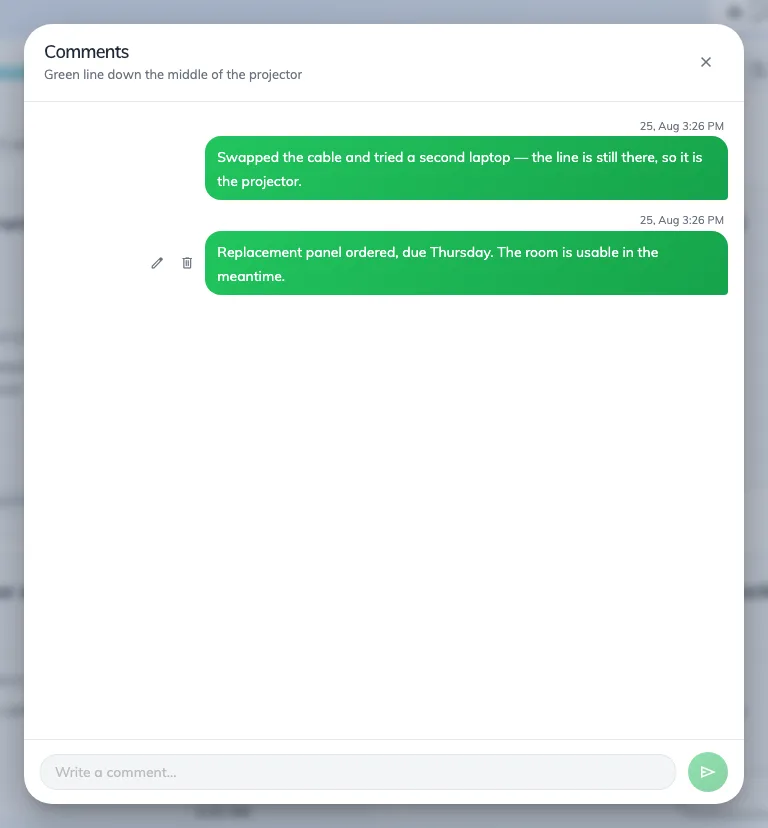Screen dimensions: 768x828
Task: Click the words second laptop in first comment
Action: (x=465, y=157)
